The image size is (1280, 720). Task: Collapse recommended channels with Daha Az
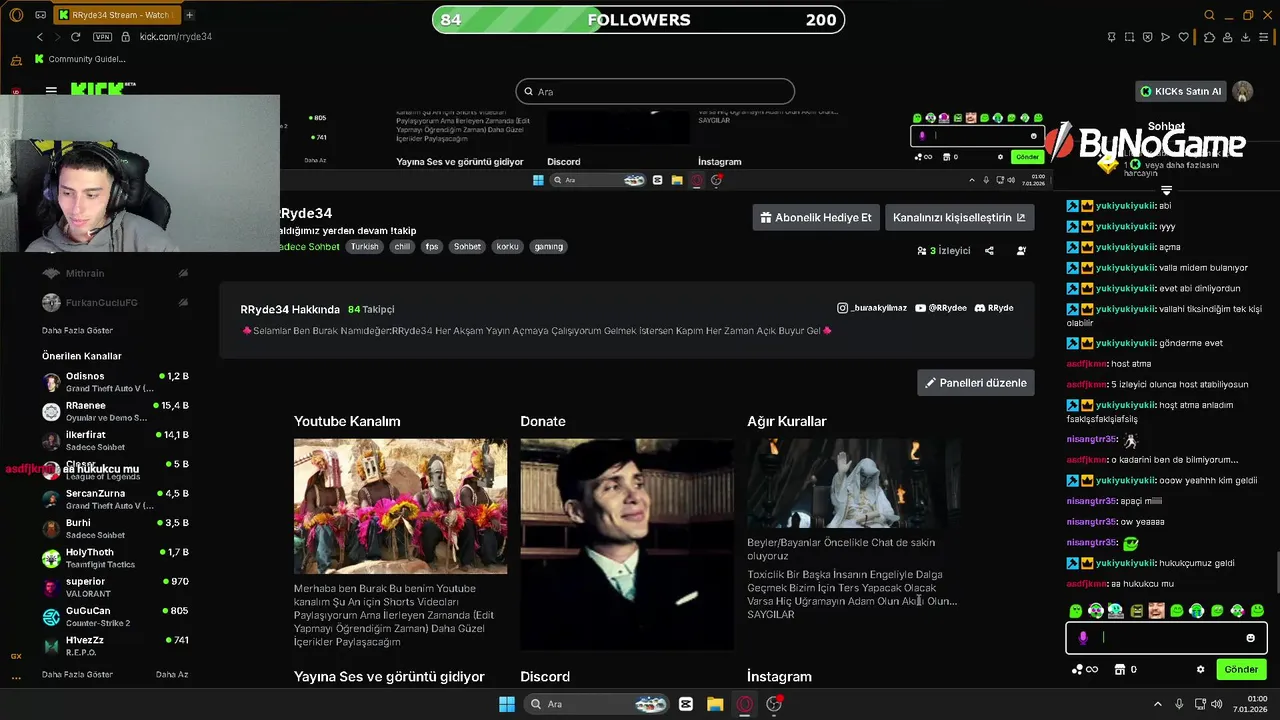pyautogui.click(x=172, y=675)
